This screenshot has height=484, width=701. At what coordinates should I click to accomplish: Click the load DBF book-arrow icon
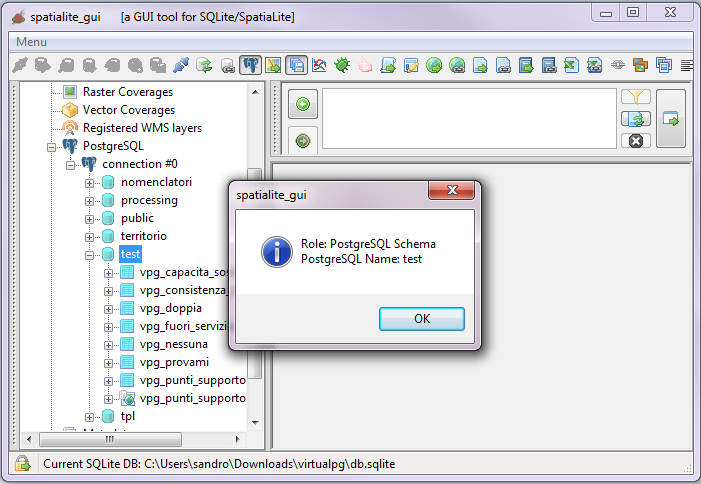coord(526,65)
